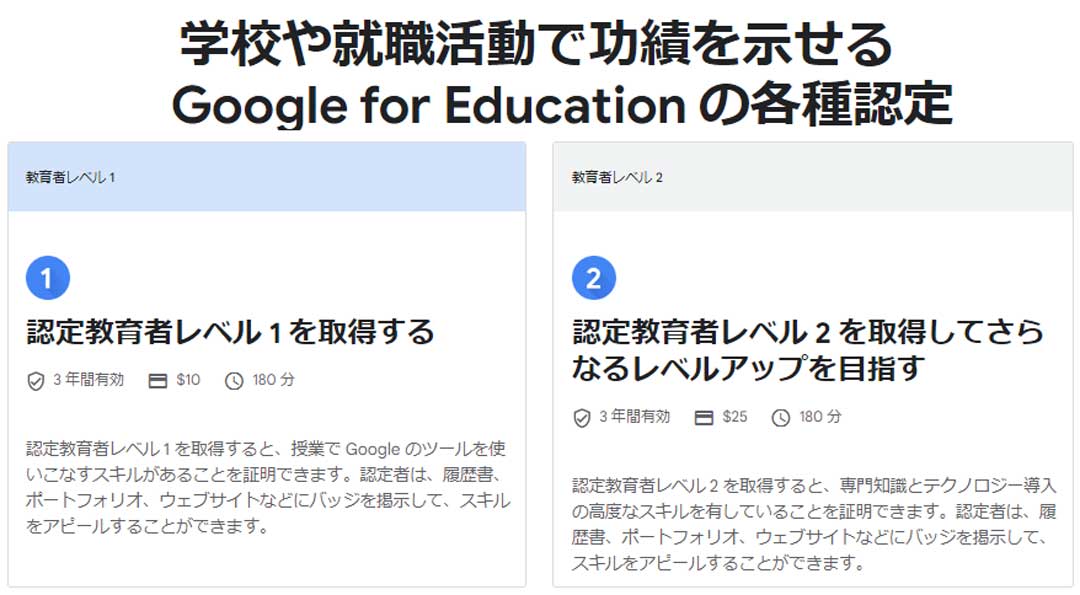The height and width of the screenshot is (595, 1080).
Task: Click the Level 2 description paragraph
Action: (814, 525)
